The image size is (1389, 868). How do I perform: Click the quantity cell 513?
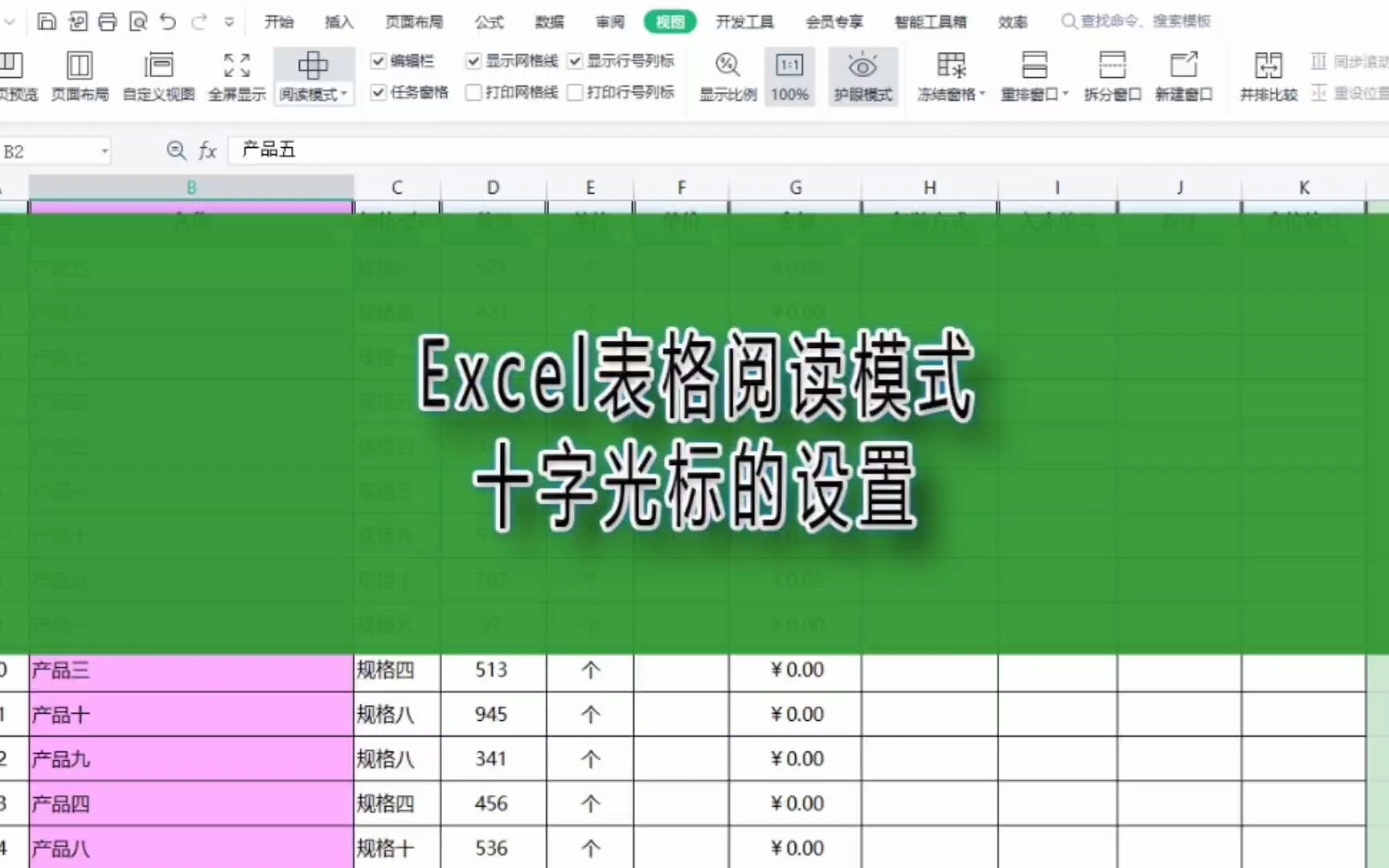tap(494, 670)
